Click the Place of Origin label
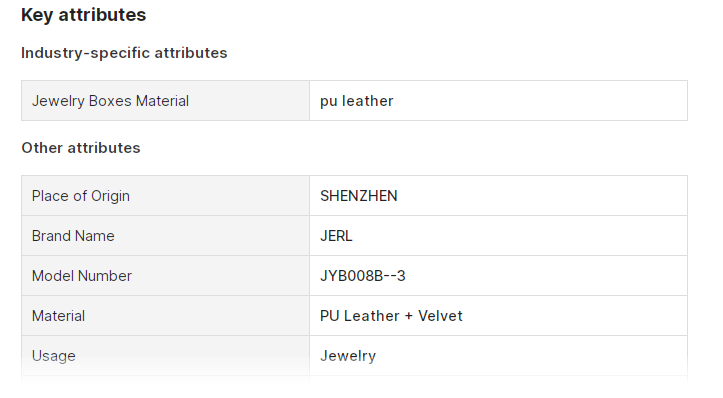Image resolution: width=723 pixels, height=398 pixels. click(81, 196)
